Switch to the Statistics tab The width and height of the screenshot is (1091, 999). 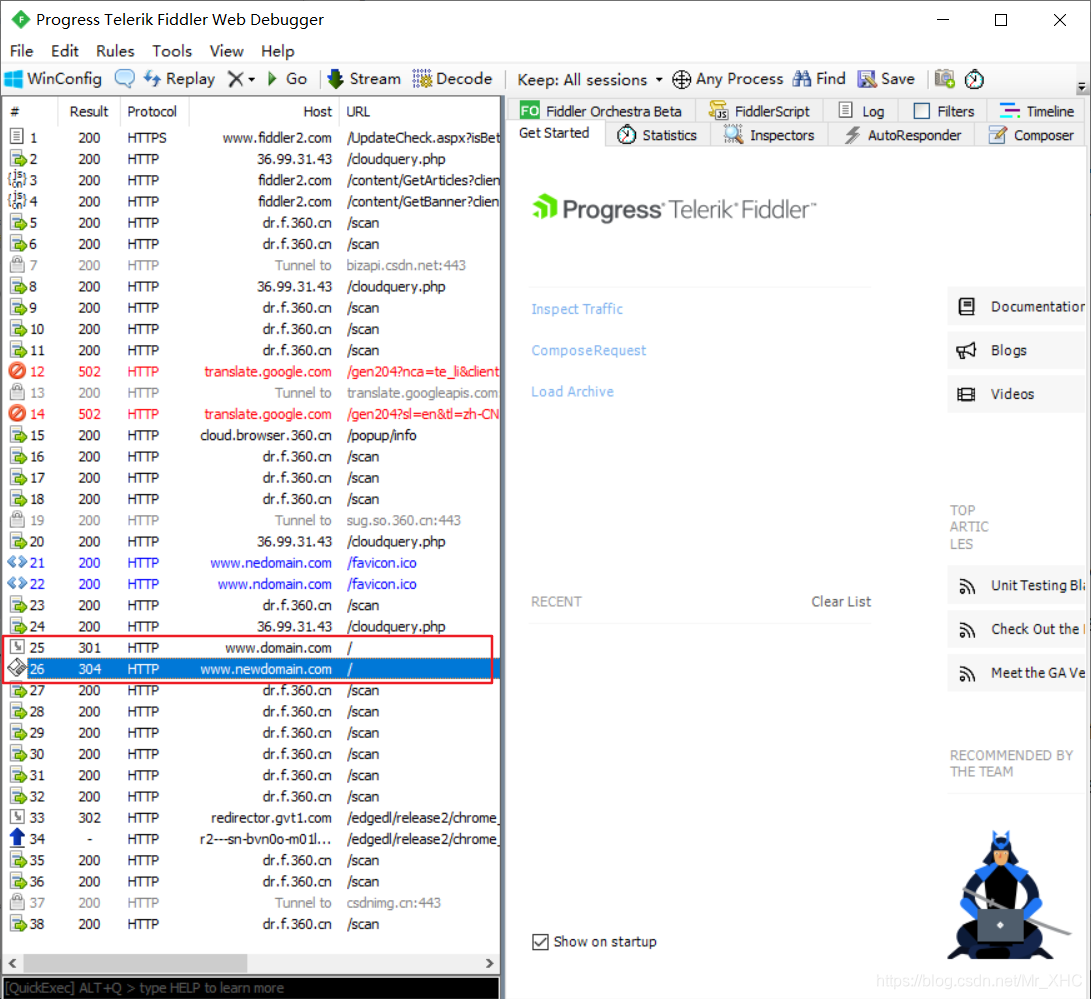[x=657, y=135]
